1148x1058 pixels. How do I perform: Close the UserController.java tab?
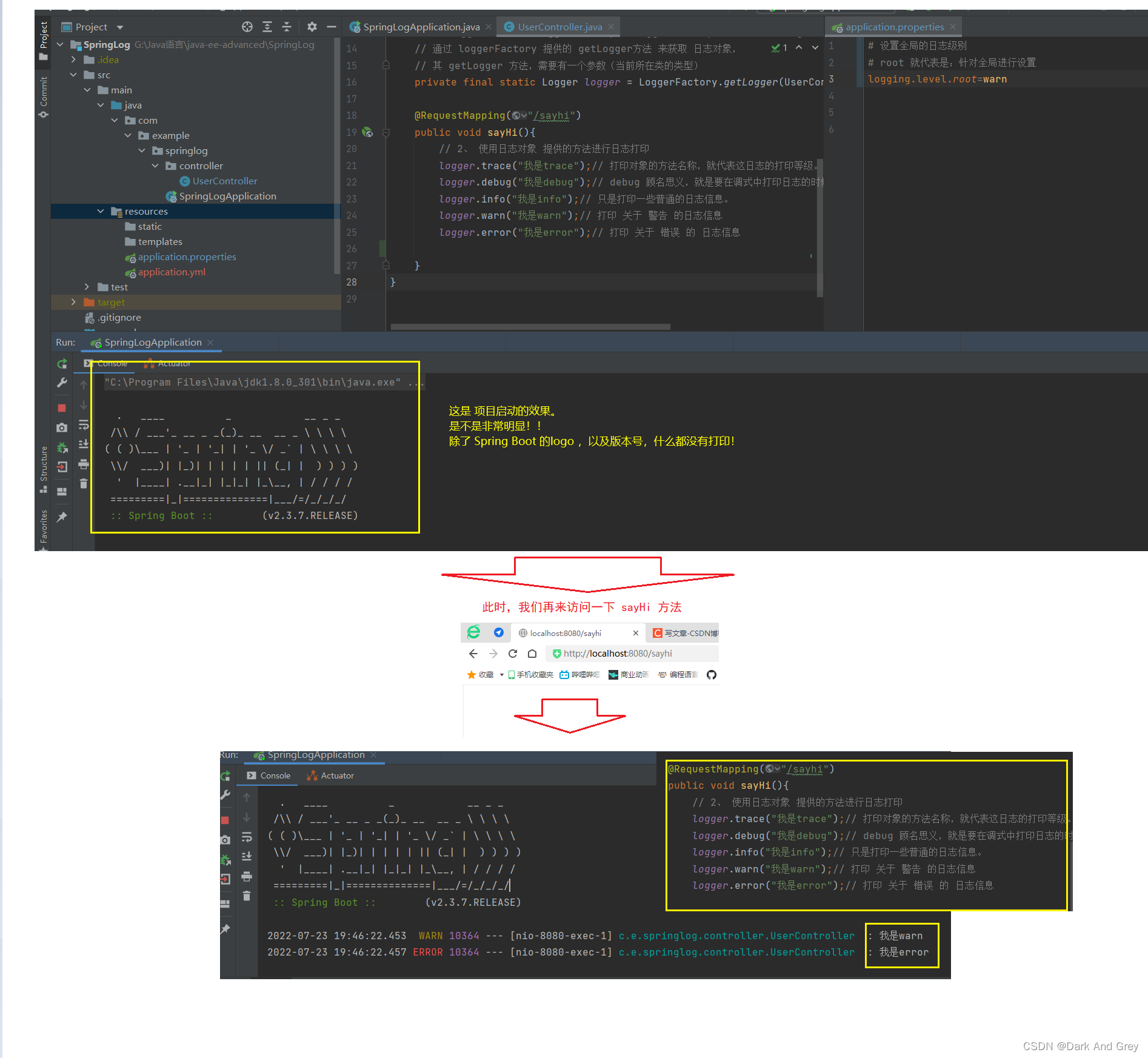[611, 27]
